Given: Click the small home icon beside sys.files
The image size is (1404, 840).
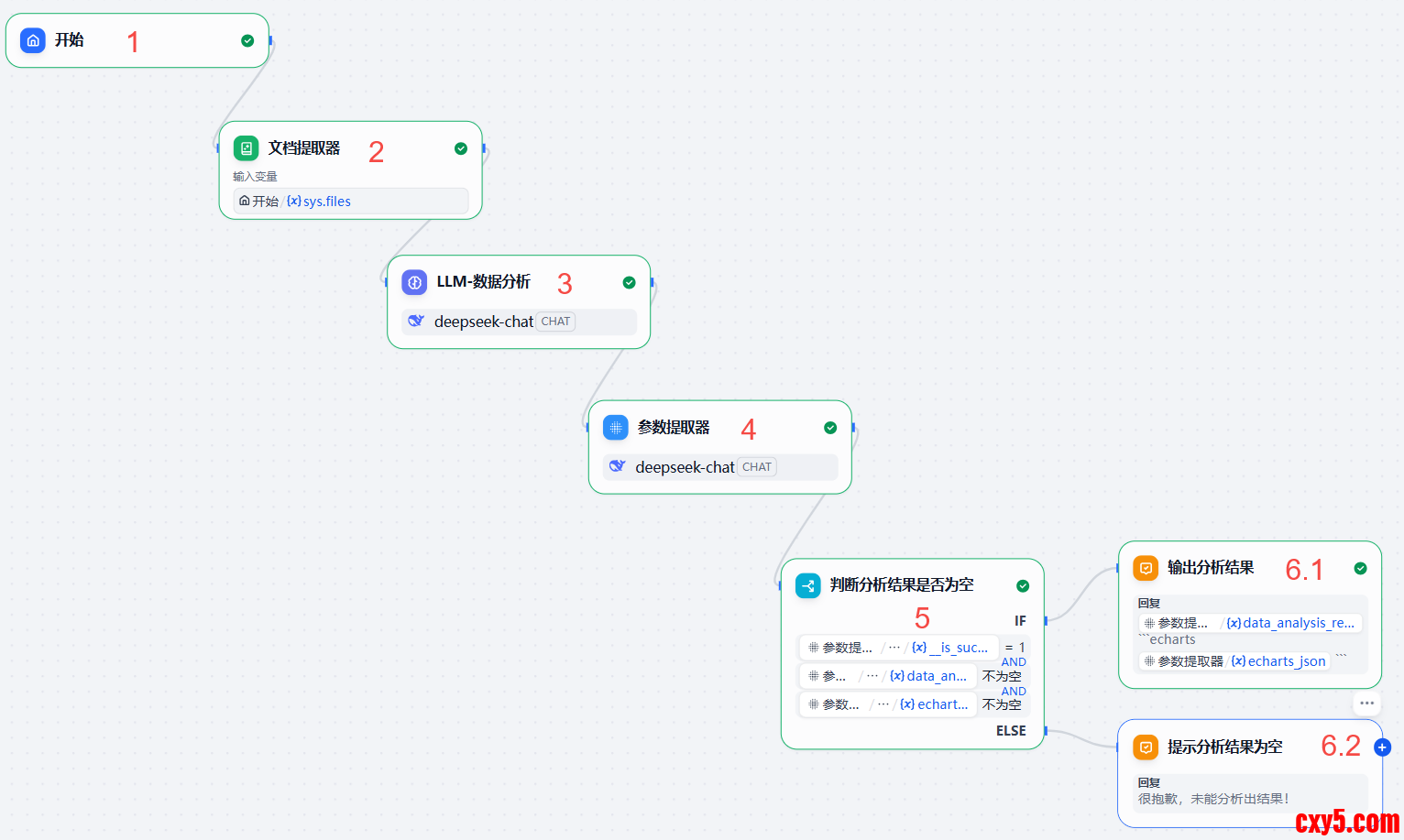Looking at the screenshot, I should point(245,201).
